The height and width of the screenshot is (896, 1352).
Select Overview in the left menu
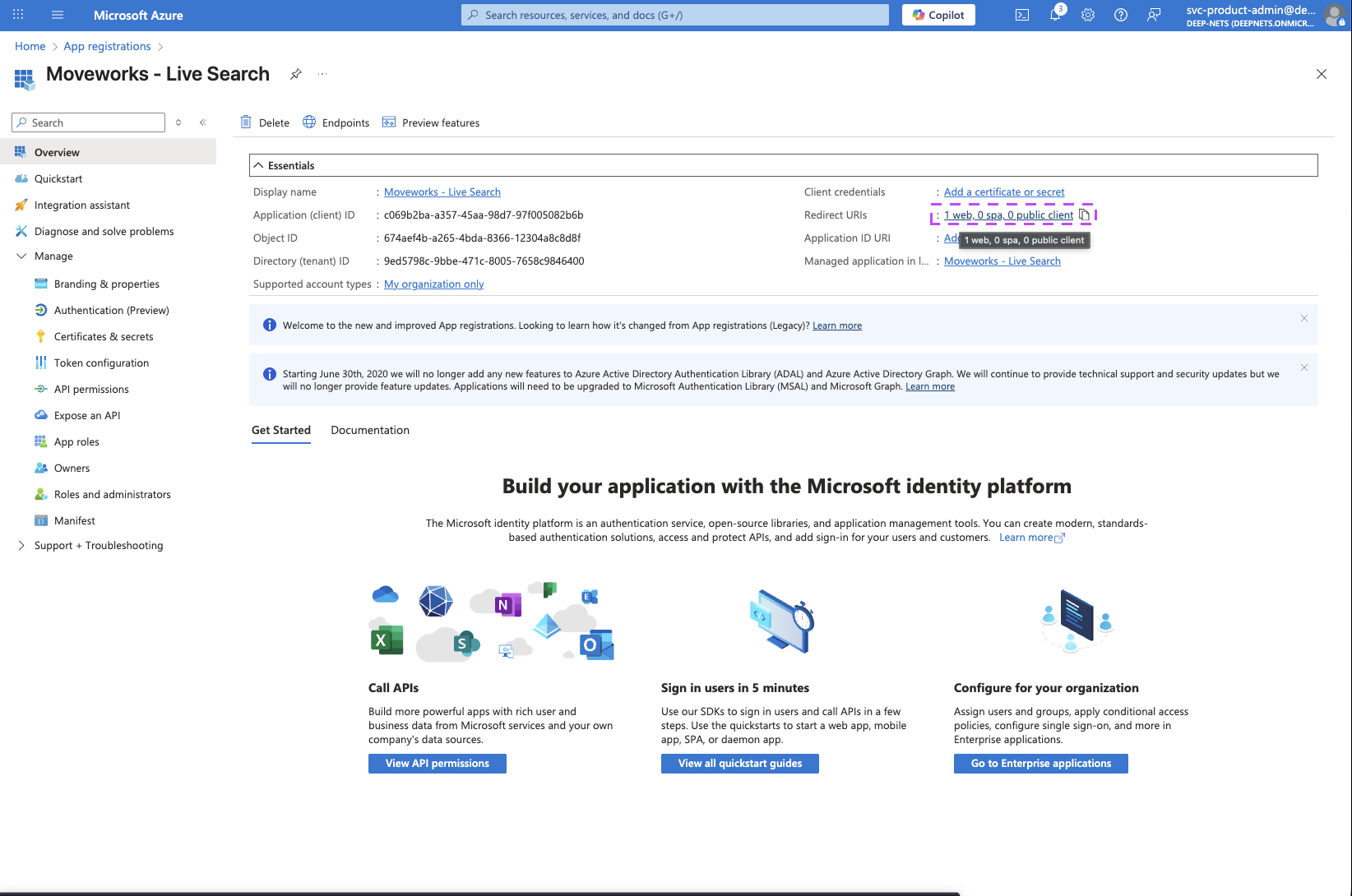(108, 152)
